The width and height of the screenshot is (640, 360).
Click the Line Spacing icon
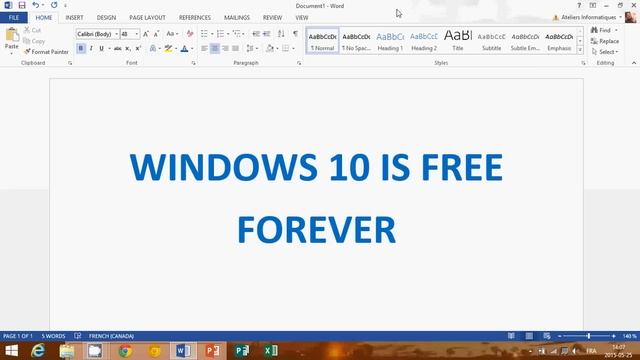pos(250,49)
